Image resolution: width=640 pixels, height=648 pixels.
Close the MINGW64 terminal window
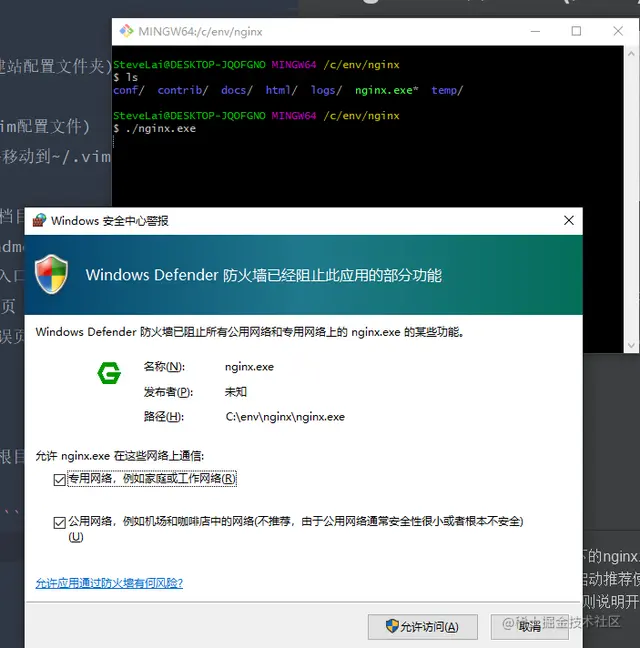pyautogui.click(x=618, y=31)
